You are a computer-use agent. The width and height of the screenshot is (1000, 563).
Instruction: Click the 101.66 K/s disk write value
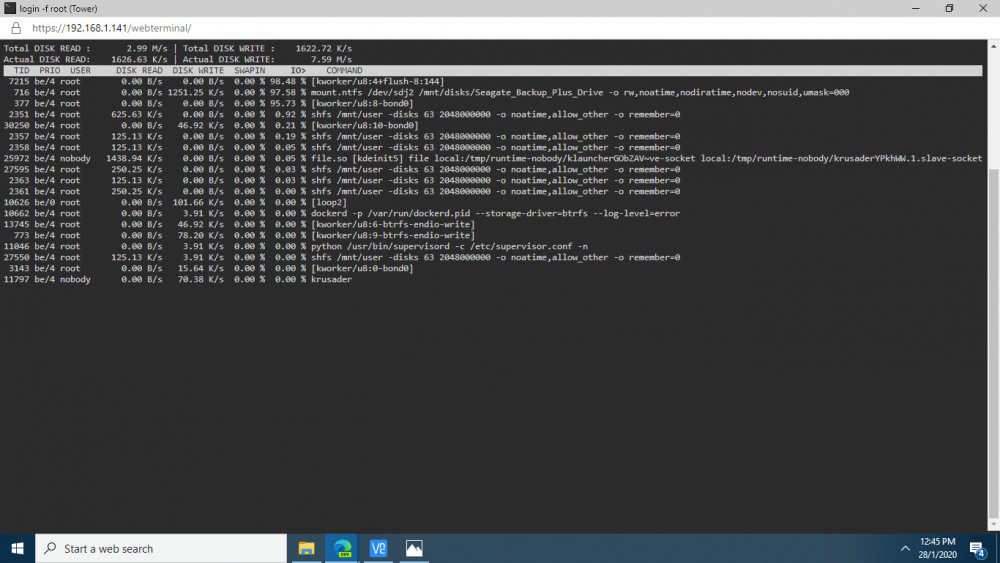(x=198, y=202)
